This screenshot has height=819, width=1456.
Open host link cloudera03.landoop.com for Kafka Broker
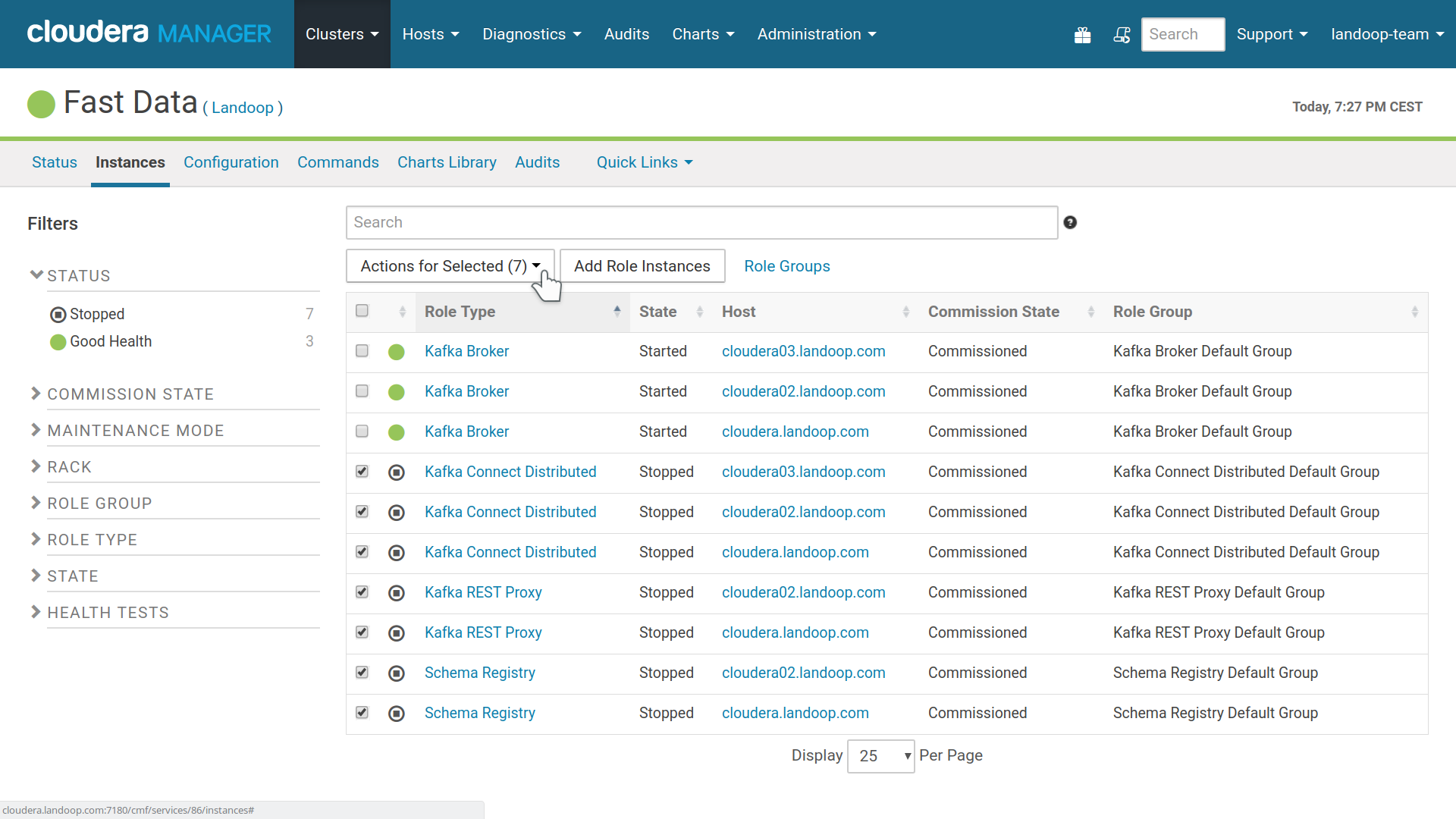[x=803, y=351]
